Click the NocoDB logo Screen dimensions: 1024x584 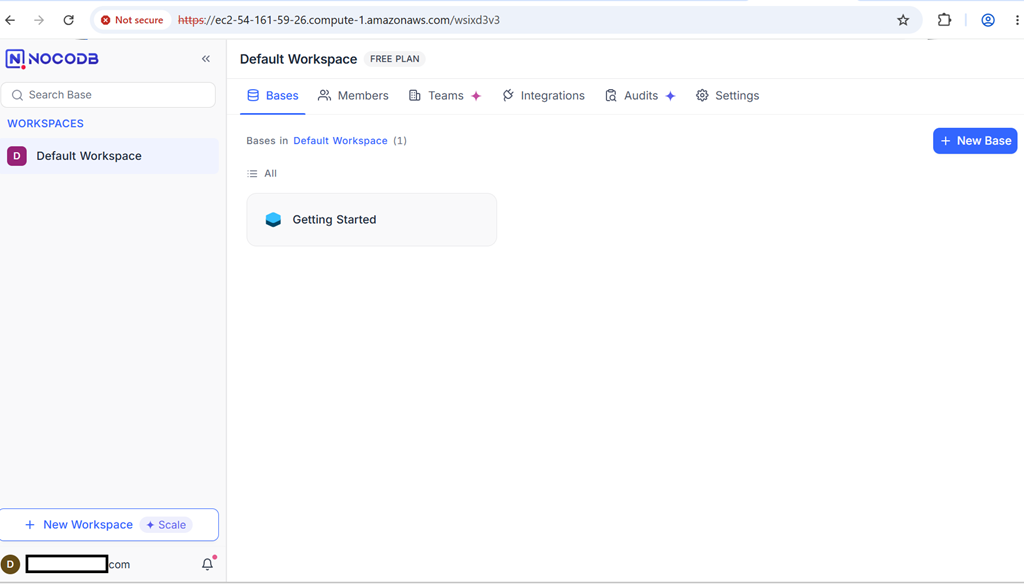click(x=52, y=59)
